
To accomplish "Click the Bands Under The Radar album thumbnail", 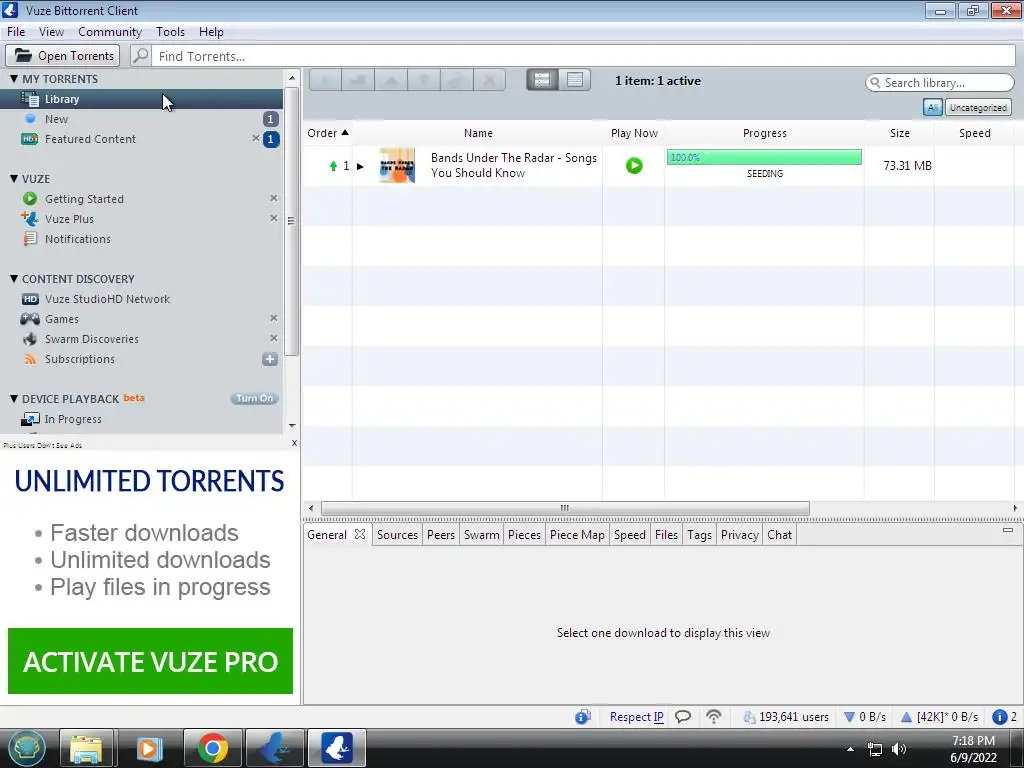I will click(x=397, y=166).
